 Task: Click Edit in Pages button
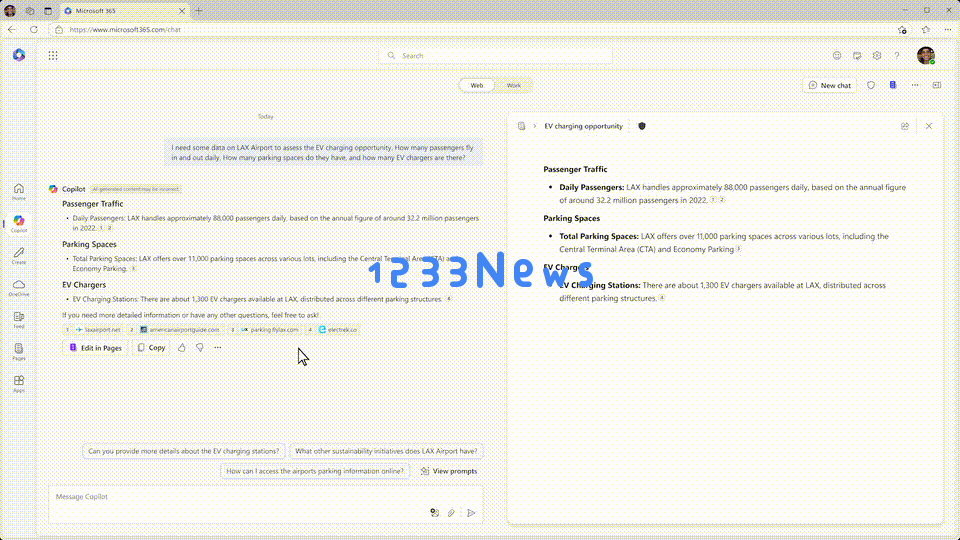[96, 348]
